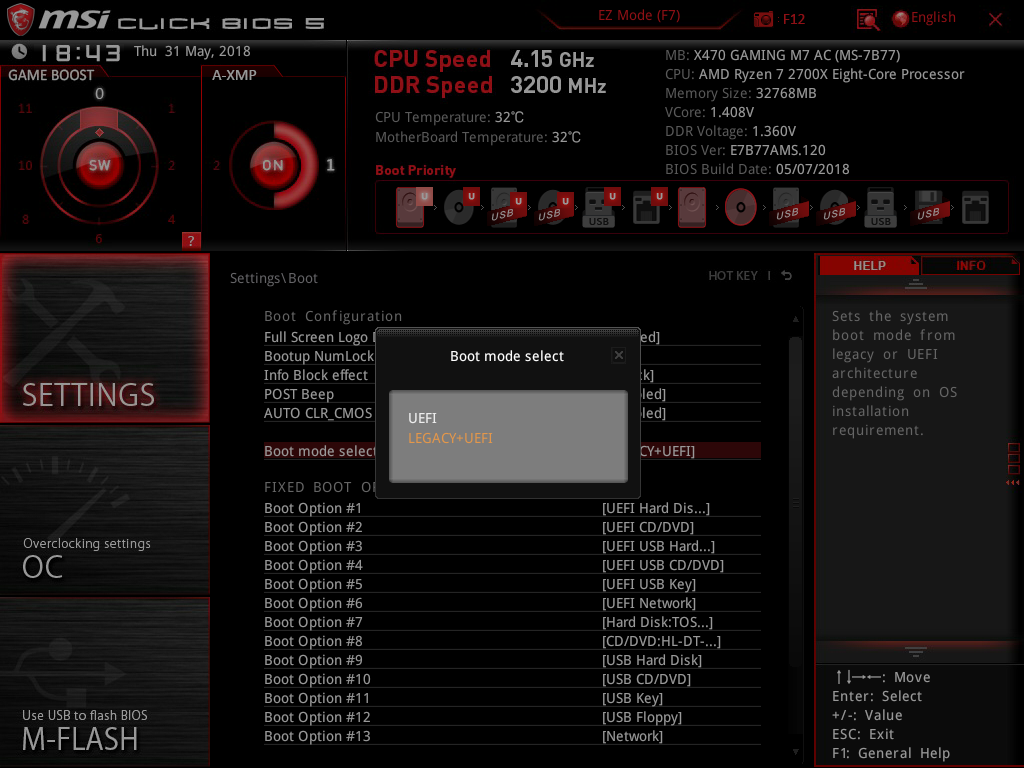Open Boot Option #3 UEFI USB Hard value
Viewport: 1024px width, 768px height.
[x=658, y=546]
